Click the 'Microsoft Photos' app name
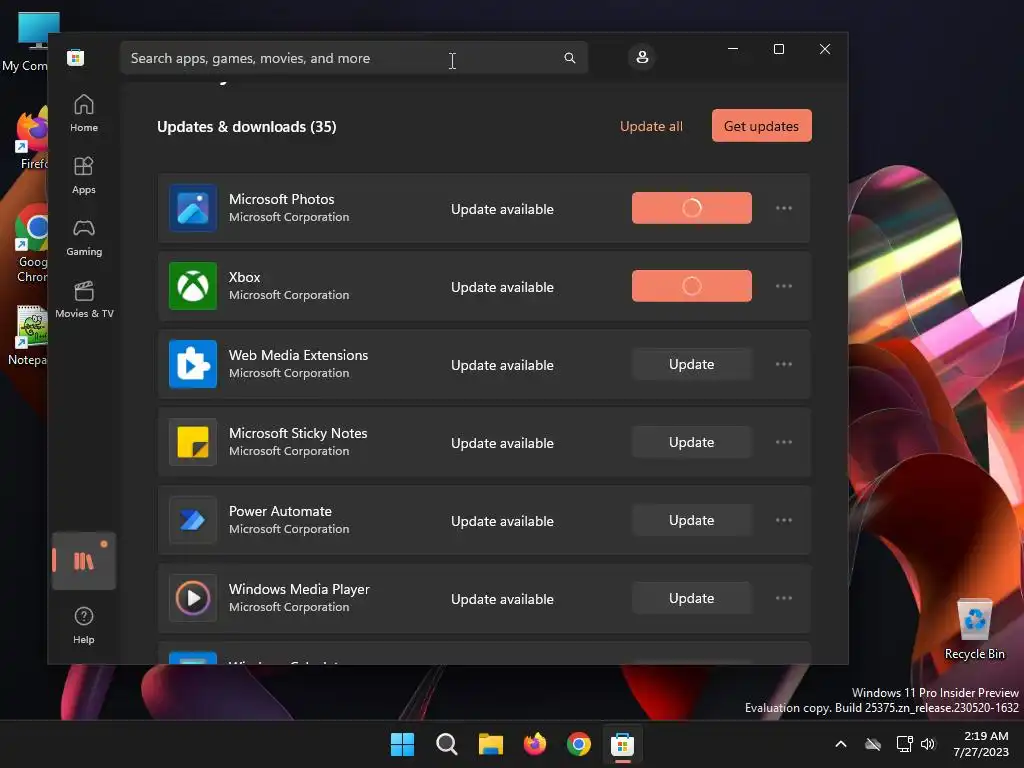 point(281,199)
